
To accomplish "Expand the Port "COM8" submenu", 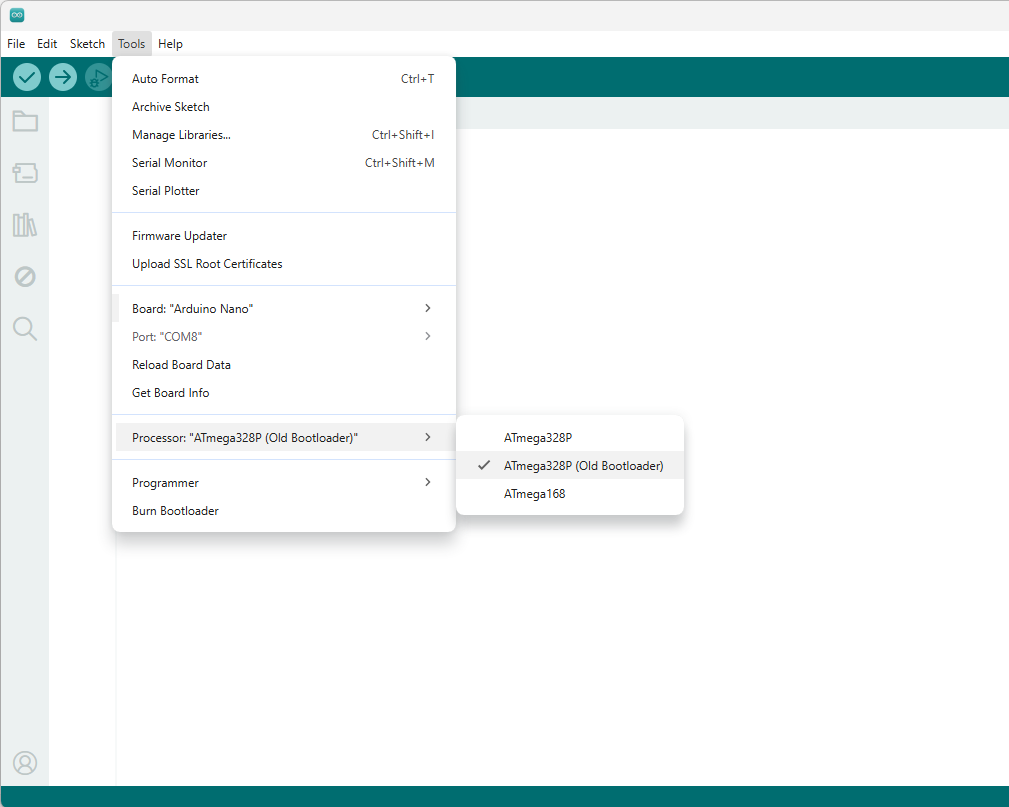I will click(x=284, y=337).
